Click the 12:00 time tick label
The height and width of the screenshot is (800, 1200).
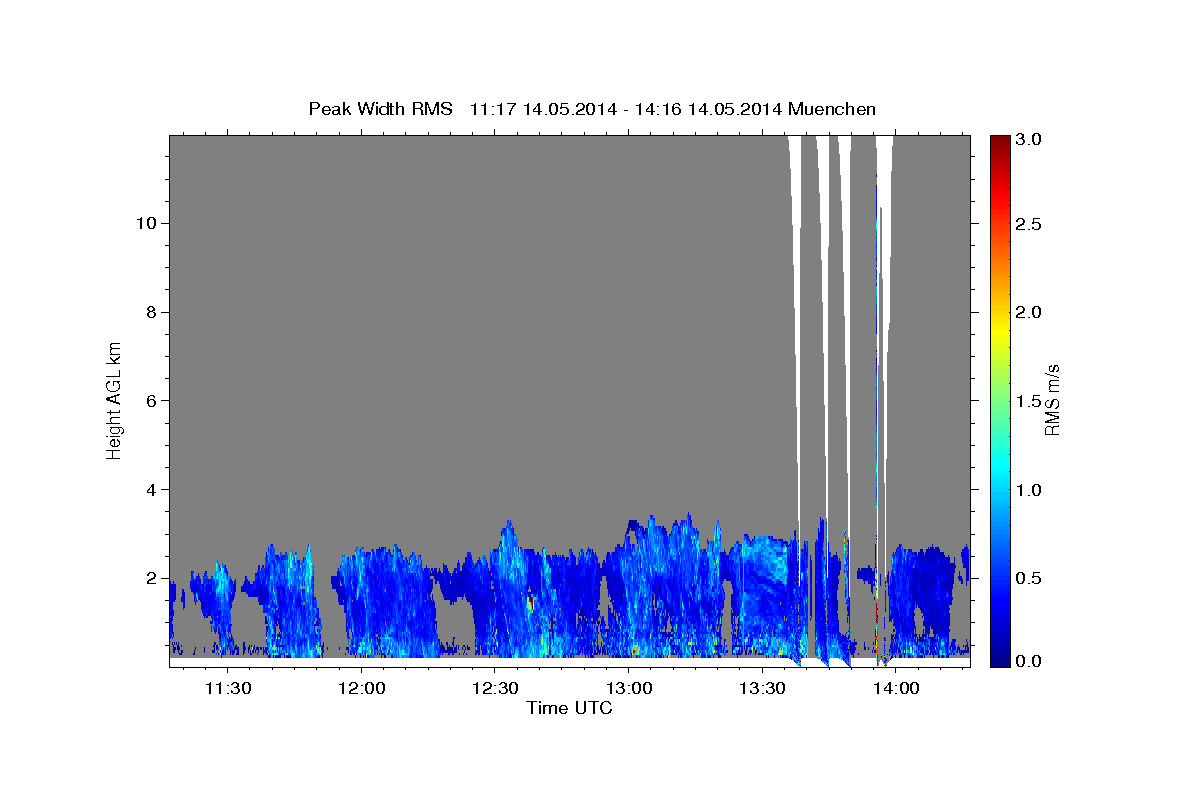point(362,689)
